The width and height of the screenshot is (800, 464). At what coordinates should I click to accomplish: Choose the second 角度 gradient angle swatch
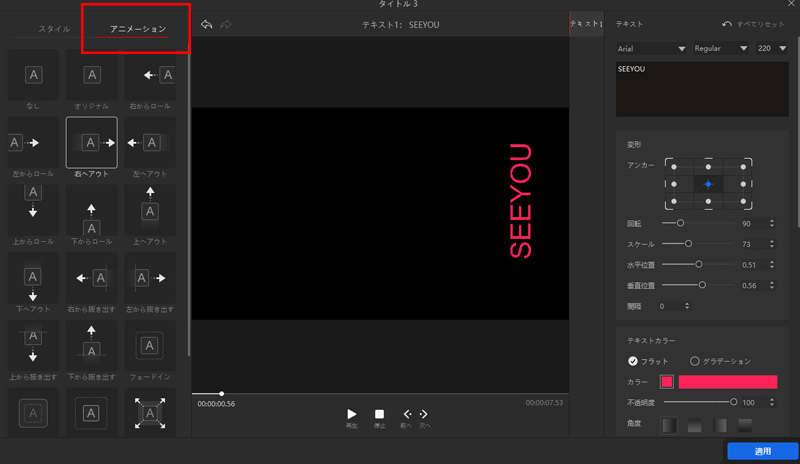click(694, 425)
